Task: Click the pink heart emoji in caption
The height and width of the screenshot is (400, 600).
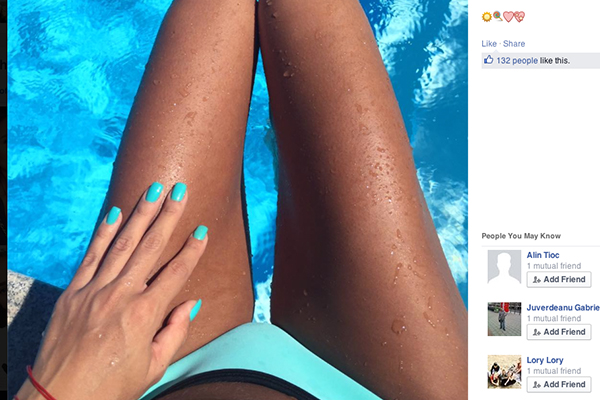Action: (508, 17)
